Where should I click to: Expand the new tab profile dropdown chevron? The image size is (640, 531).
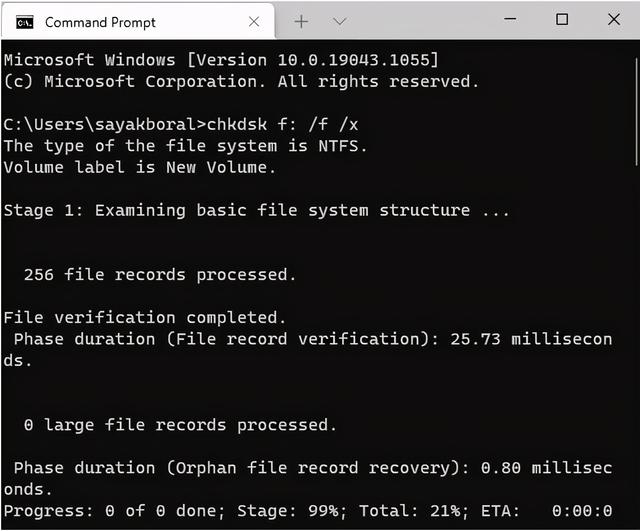click(340, 21)
